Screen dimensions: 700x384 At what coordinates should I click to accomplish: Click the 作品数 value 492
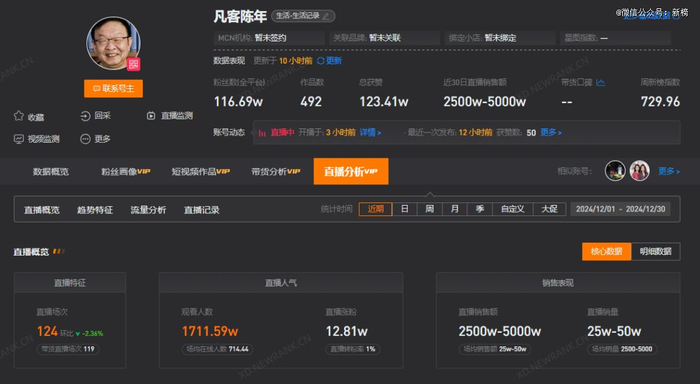point(311,102)
